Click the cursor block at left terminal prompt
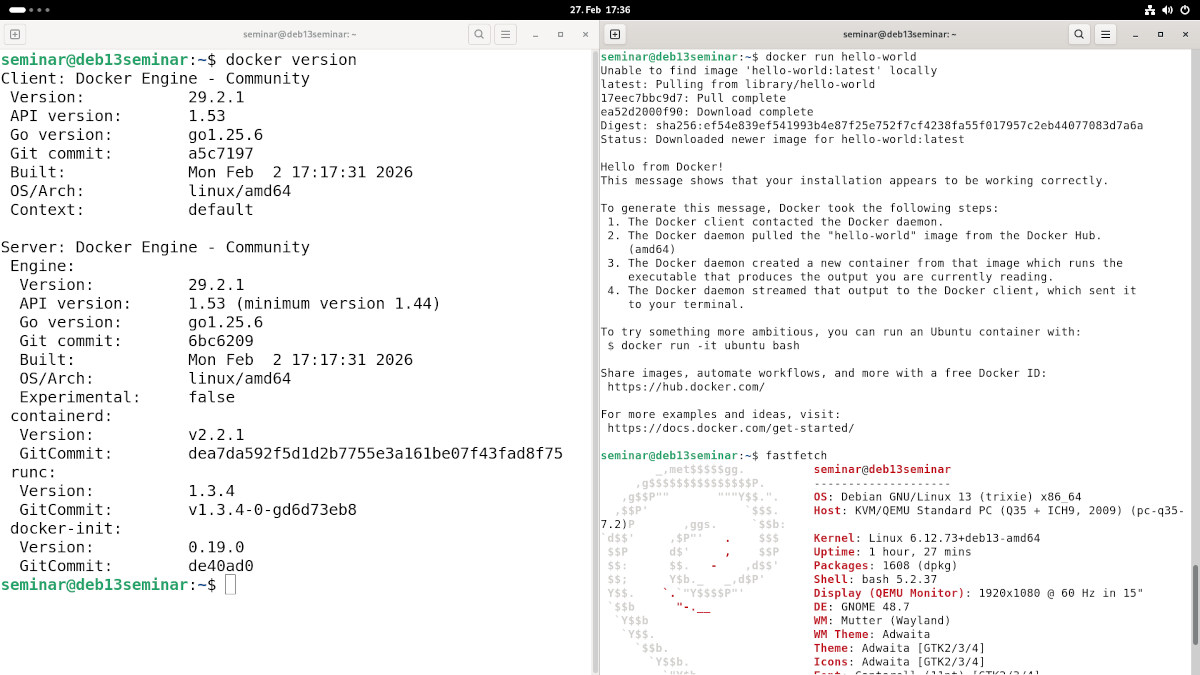Screen dimensions: 1200x675 (230, 584)
